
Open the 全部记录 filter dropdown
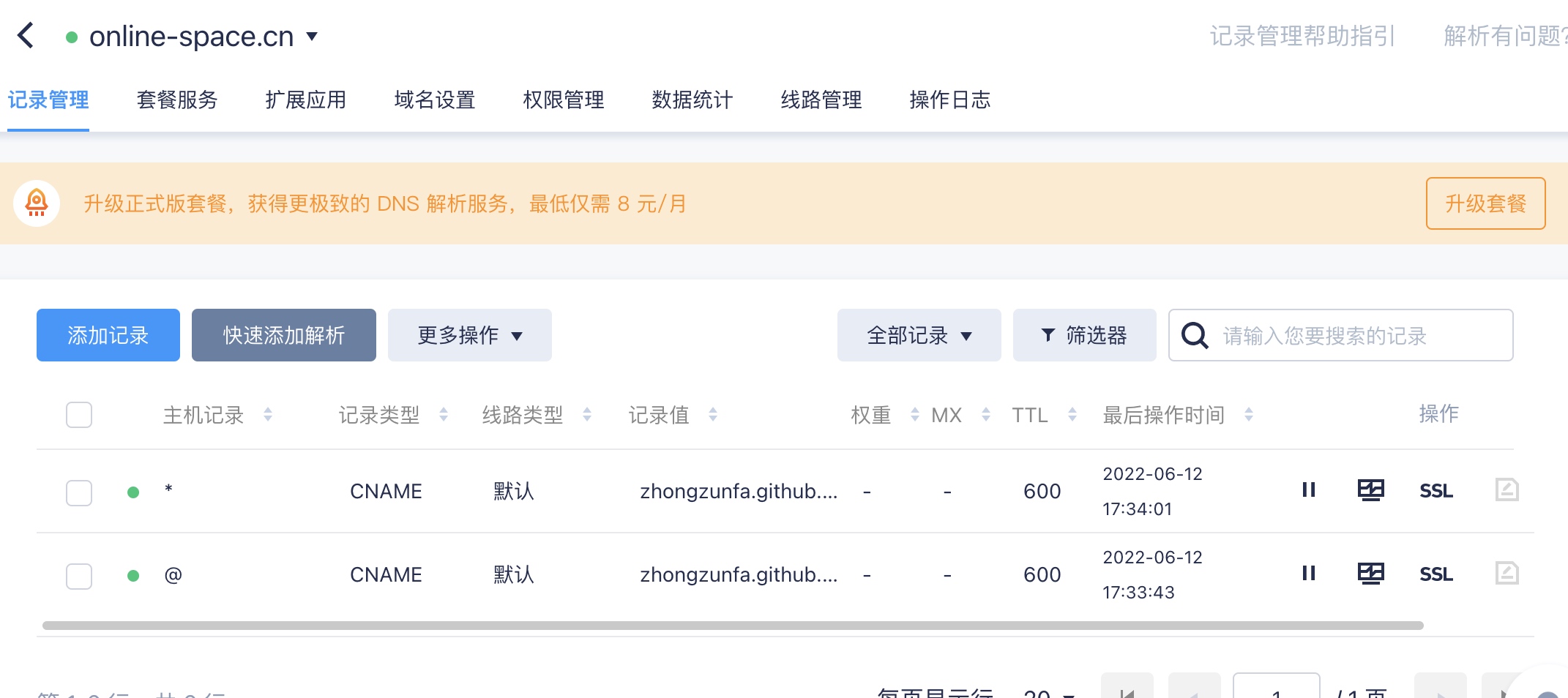click(x=919, y=335)
